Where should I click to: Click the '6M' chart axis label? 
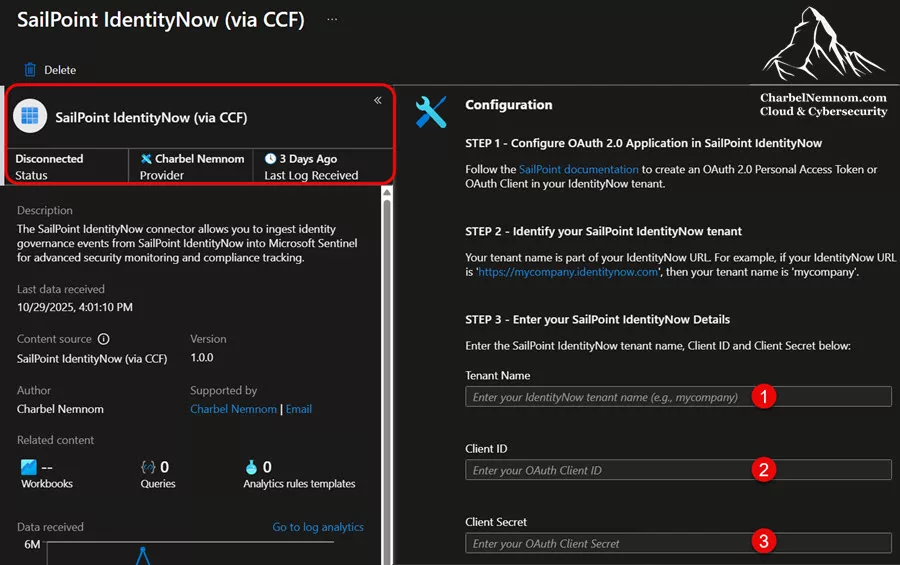click(32, 544)
